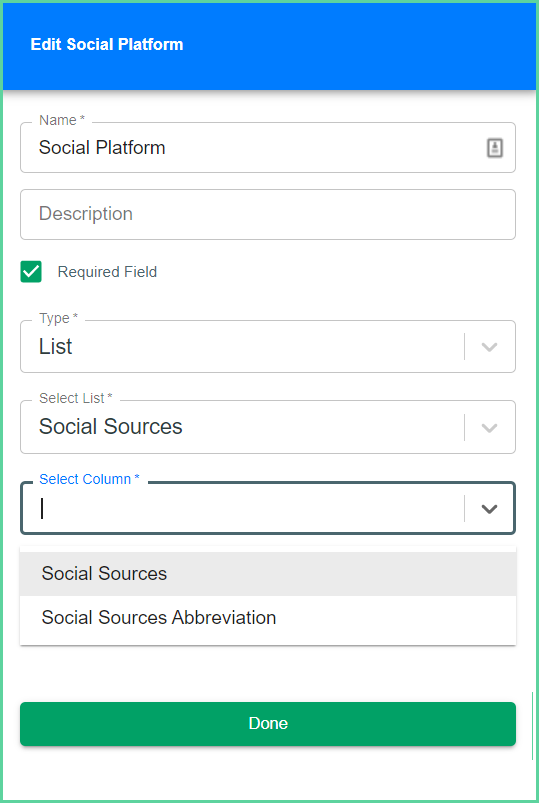The image size is (539, 803).
Task: Click the Name field label
Action: click(62, 120)
